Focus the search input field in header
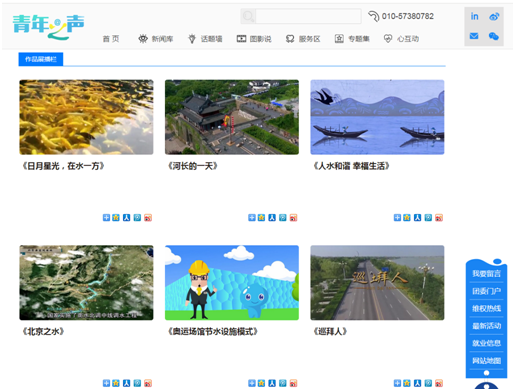This screenshot has height=391, width=515. [x=308, y=16]
